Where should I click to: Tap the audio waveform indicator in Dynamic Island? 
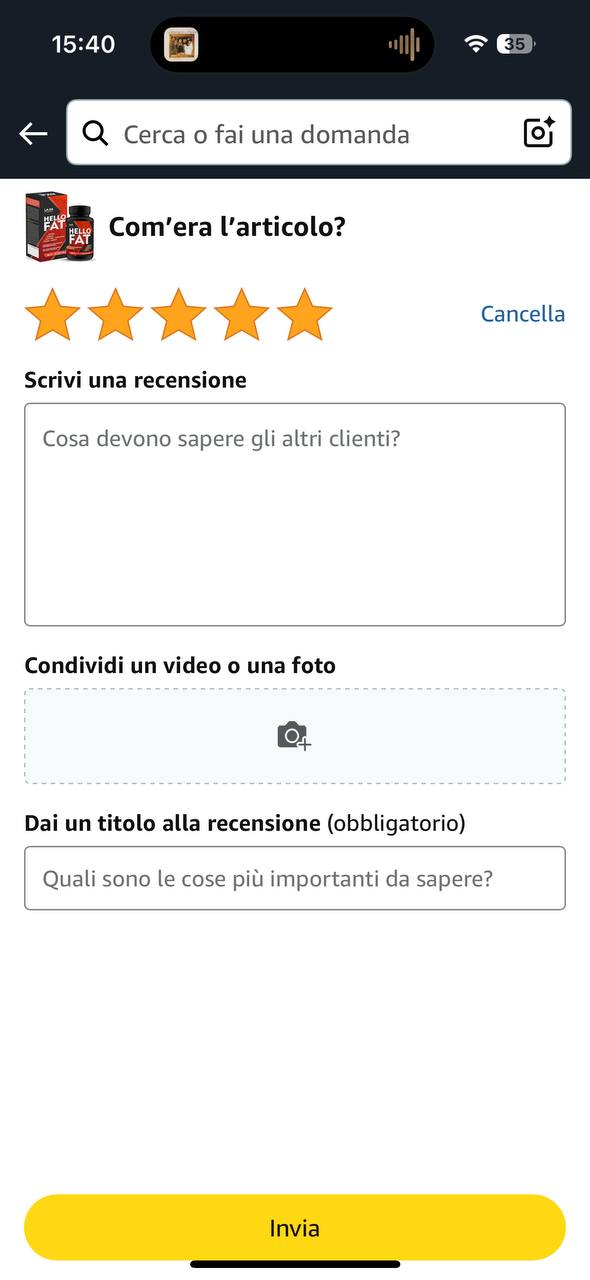[x=404, y=44]
